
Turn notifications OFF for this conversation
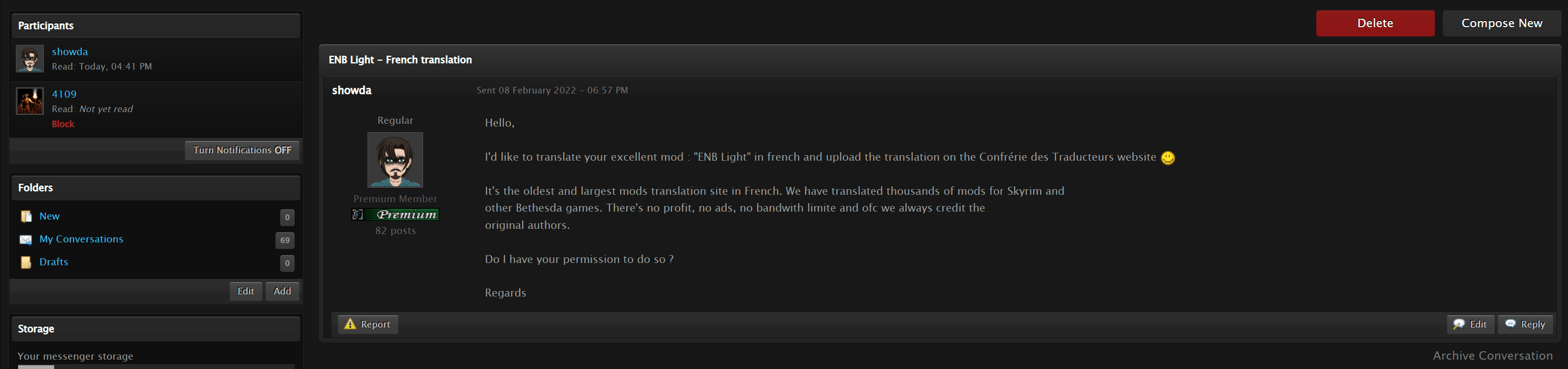click(242, 150)
